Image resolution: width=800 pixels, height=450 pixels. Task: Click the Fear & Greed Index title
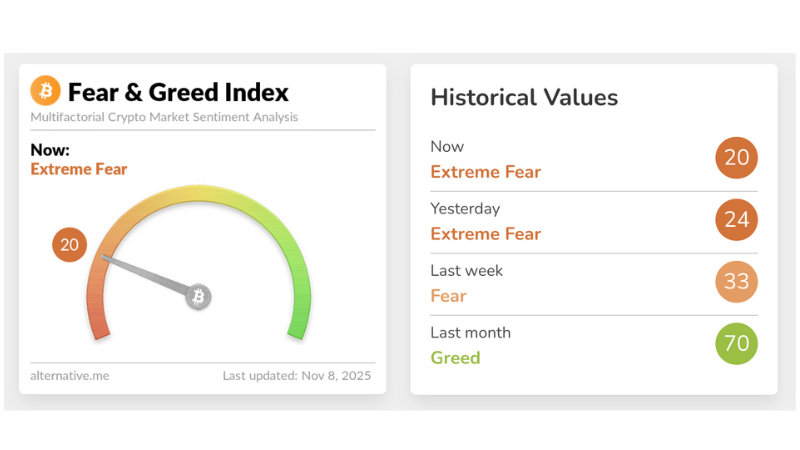(x=178, y=93)
